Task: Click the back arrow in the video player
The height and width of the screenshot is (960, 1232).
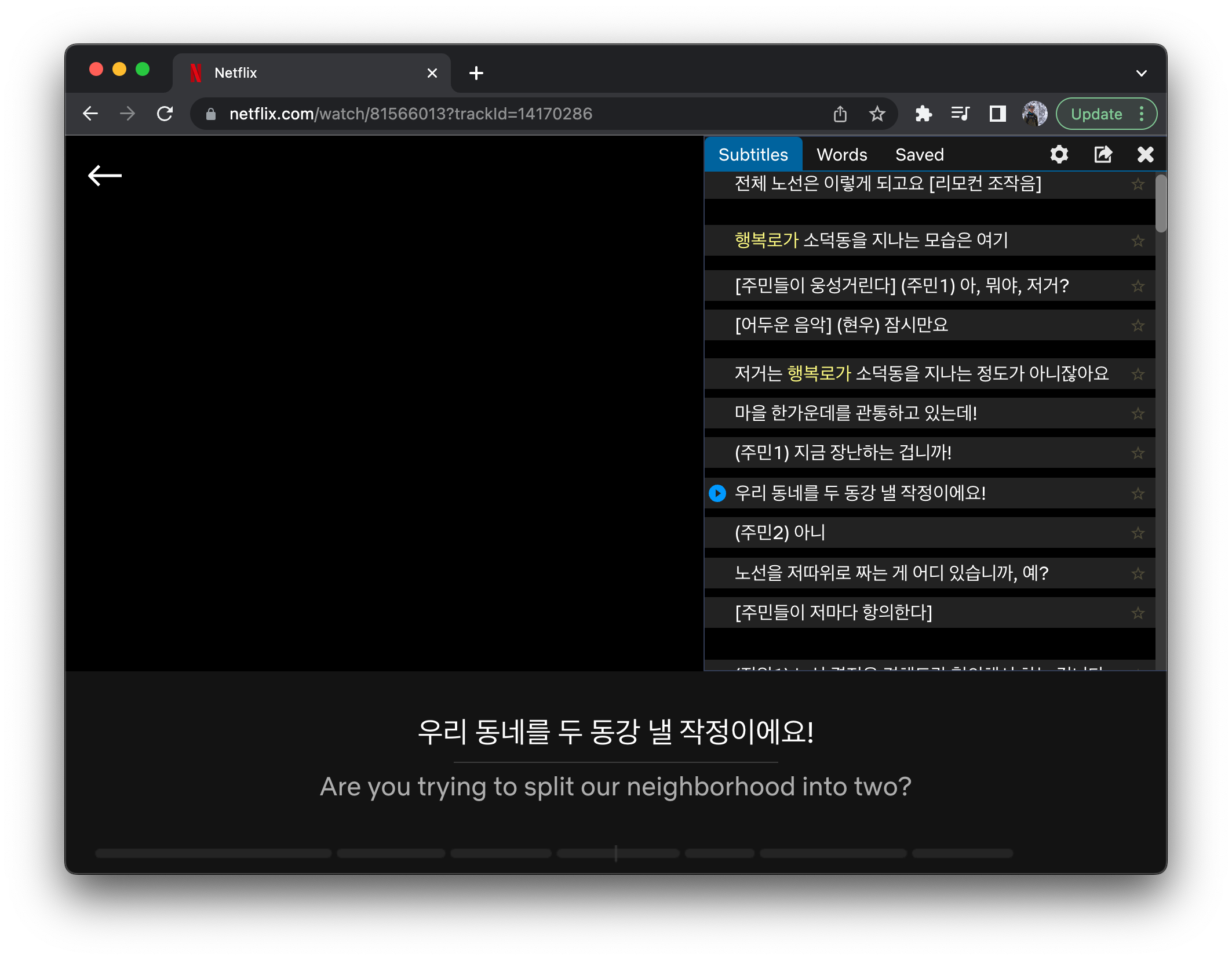Action: [x=105, y=176]
